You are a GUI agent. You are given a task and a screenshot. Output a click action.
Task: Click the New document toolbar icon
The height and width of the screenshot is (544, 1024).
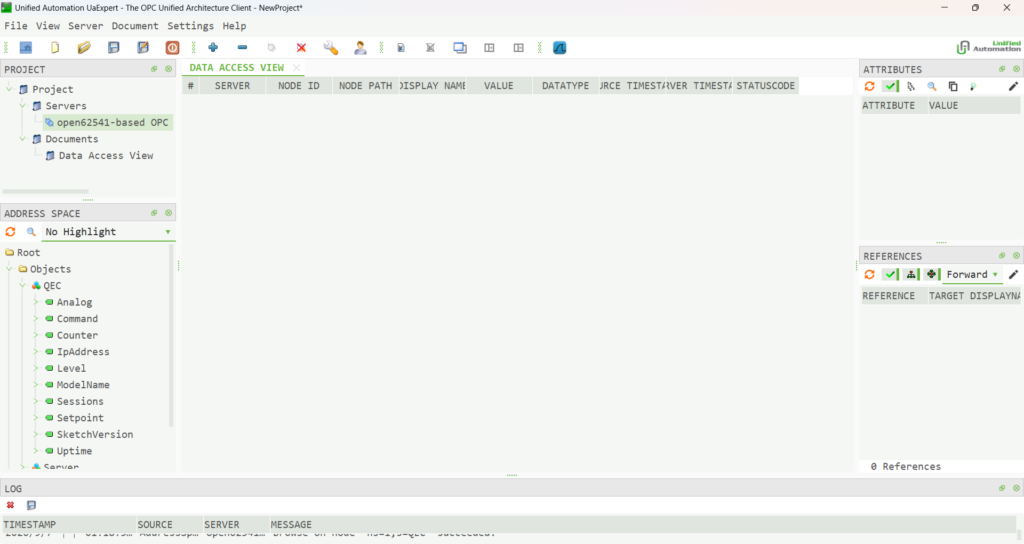point(55,48)
